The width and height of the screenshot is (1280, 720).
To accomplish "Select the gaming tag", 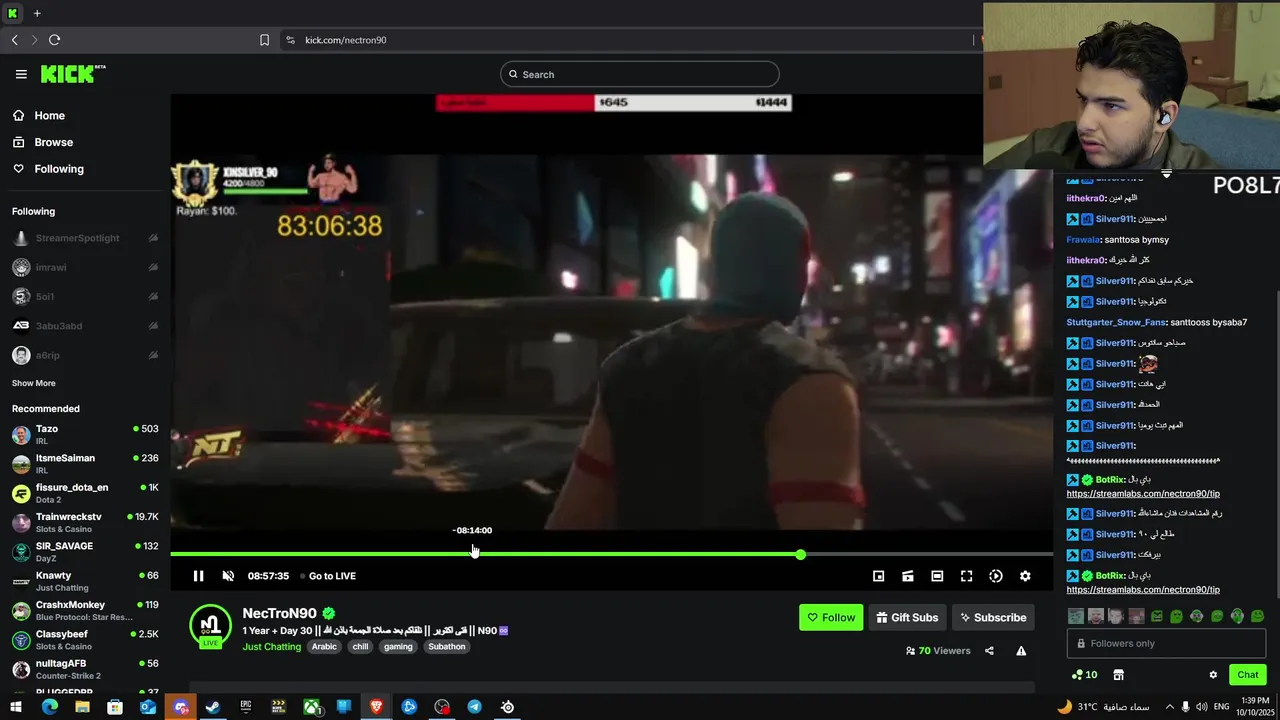I will point(398,647).
